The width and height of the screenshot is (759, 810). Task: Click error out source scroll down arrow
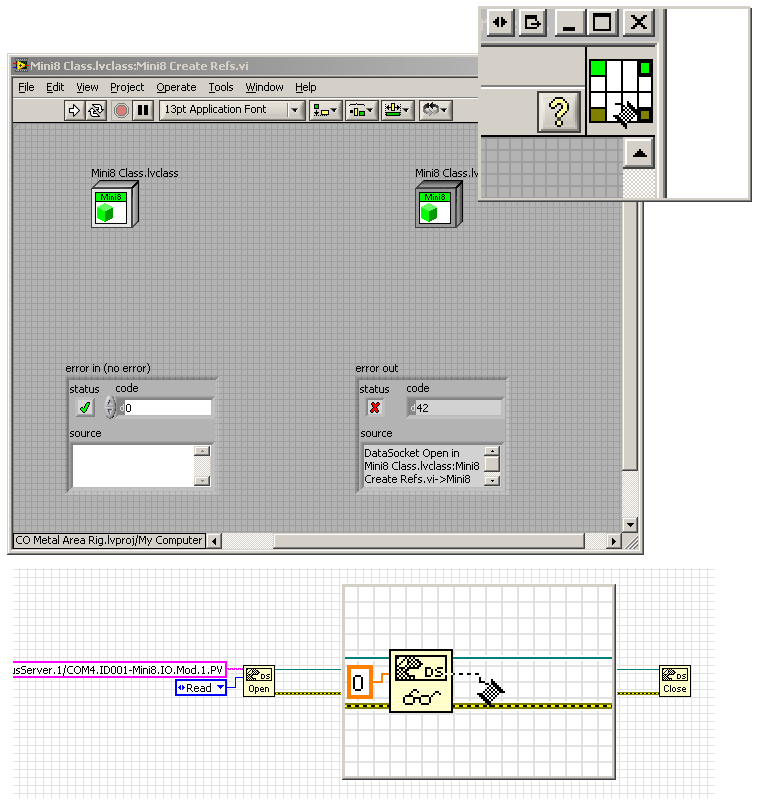(x=492, y=481)
